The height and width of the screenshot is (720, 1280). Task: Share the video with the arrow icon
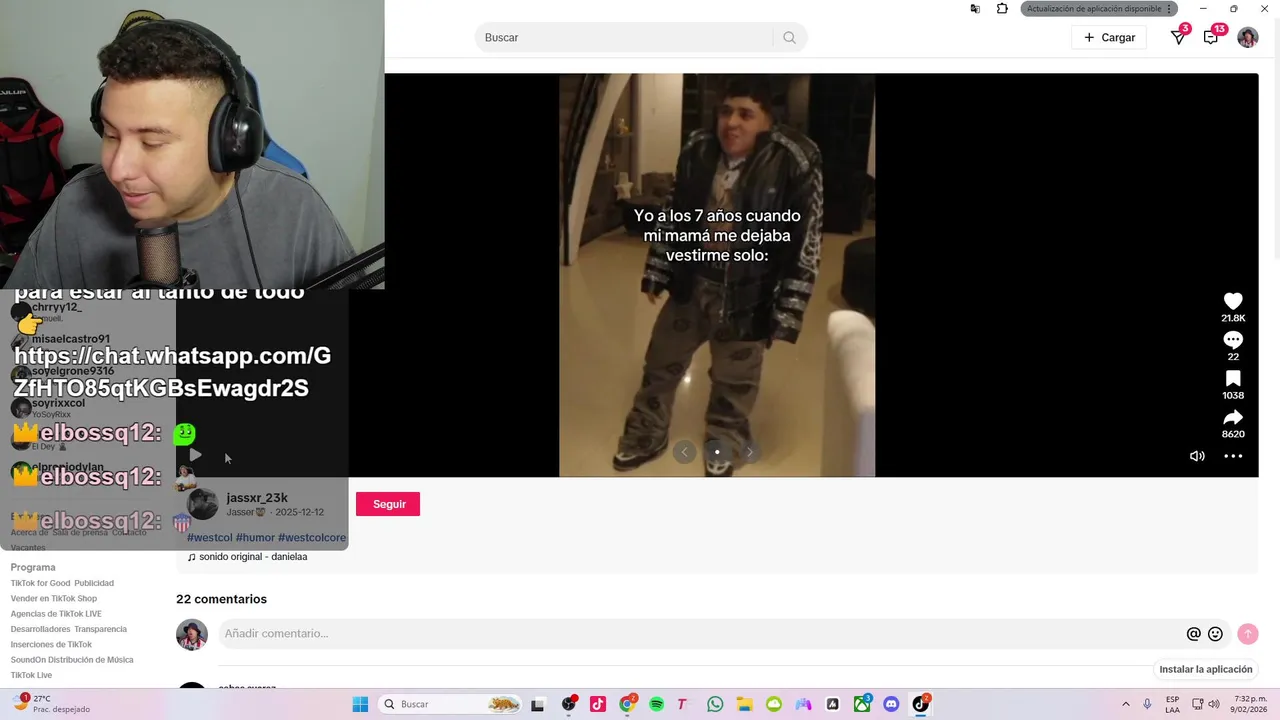pos(1233,417)
